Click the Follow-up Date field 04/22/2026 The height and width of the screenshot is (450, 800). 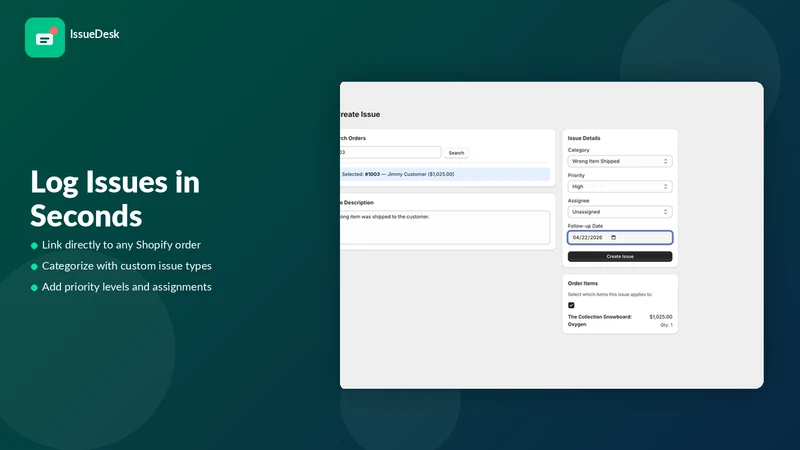pos(620,238)
